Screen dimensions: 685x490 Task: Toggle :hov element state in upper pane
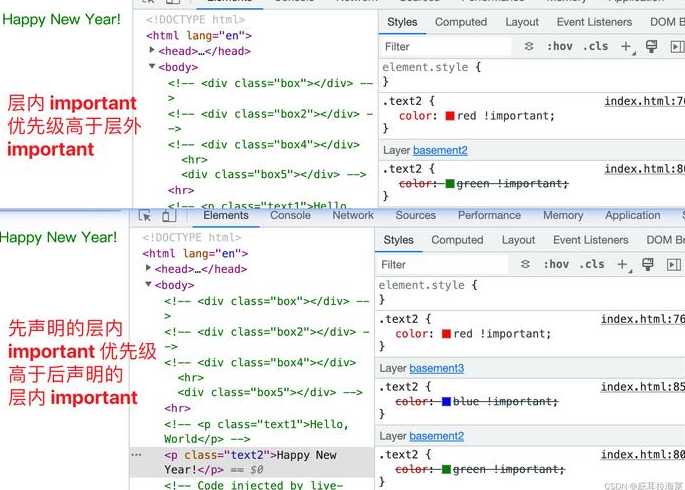pyautogui.click(x=560, y=46)
